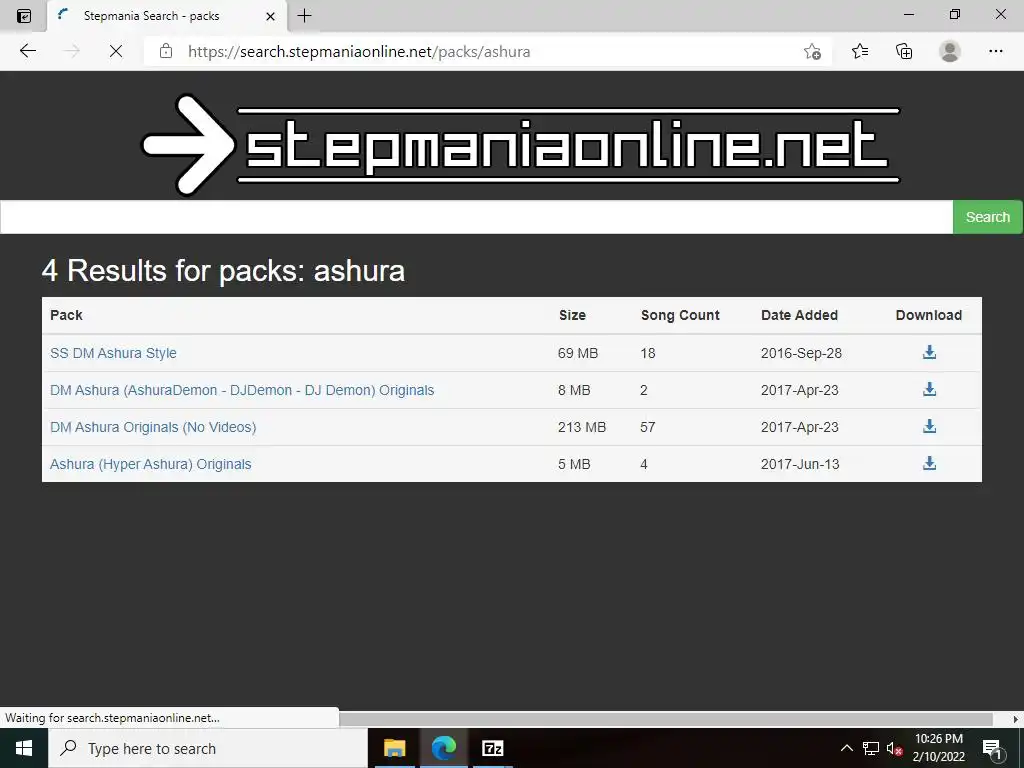Viewport: 1024px width, 768px height.
Task: Open the Windows Start menu
Action: [24, 748]
